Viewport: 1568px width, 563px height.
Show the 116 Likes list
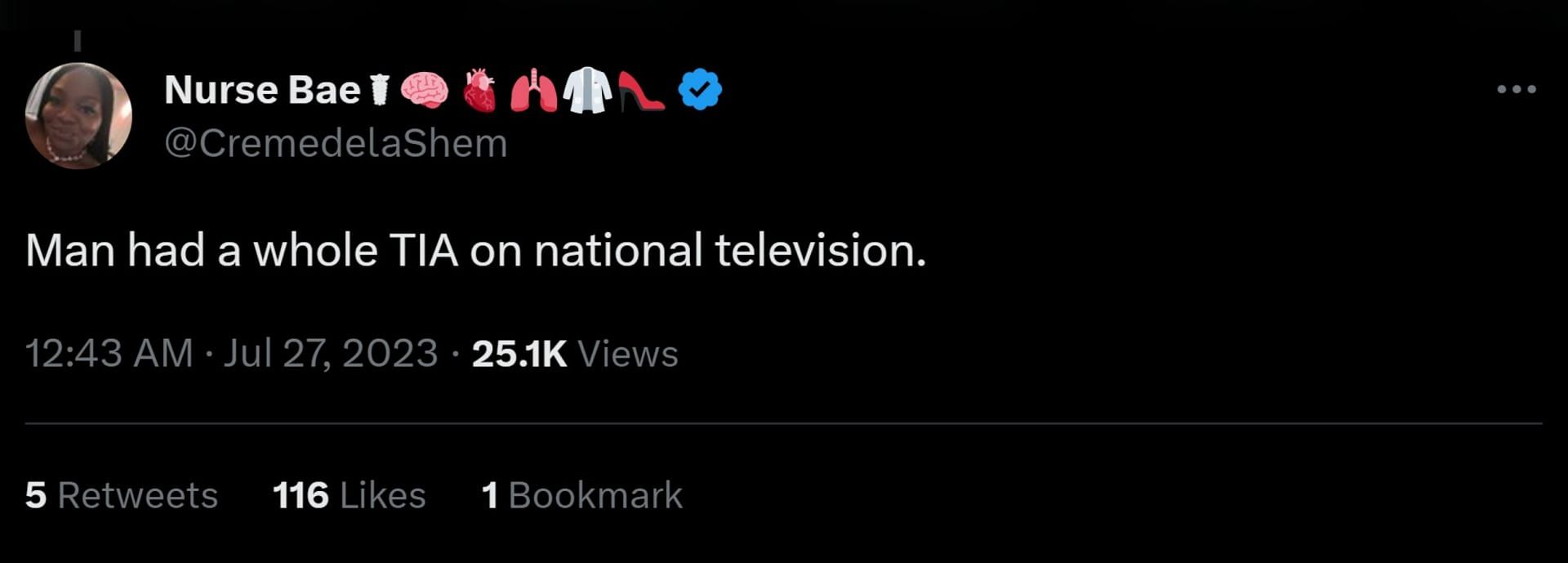(349, 495)
